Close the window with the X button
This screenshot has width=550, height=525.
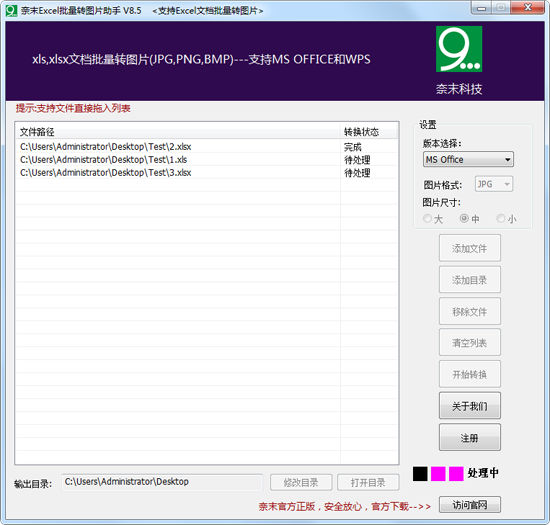(x=528, y=8)
